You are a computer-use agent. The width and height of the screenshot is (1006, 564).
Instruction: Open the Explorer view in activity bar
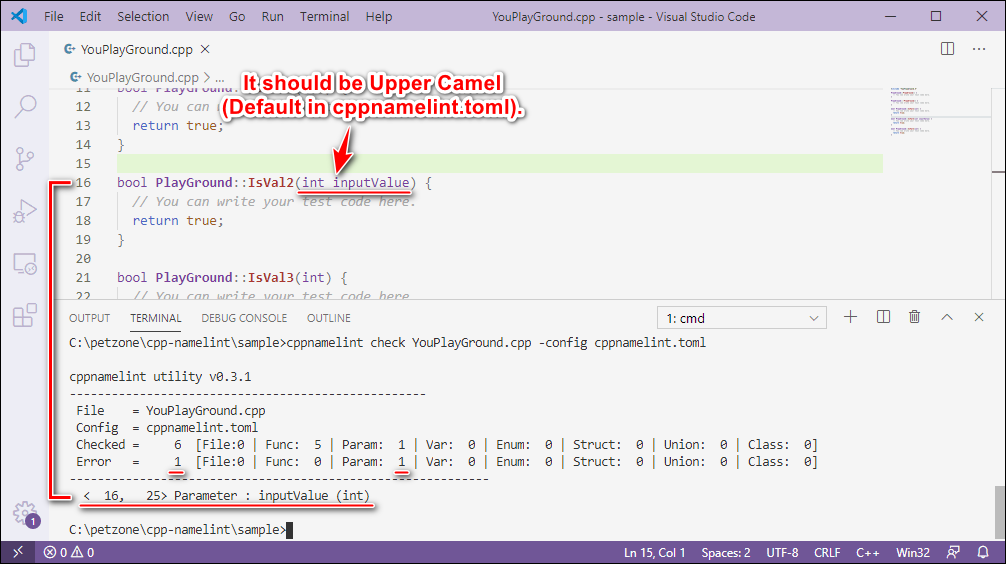click(x=24, y=55)
